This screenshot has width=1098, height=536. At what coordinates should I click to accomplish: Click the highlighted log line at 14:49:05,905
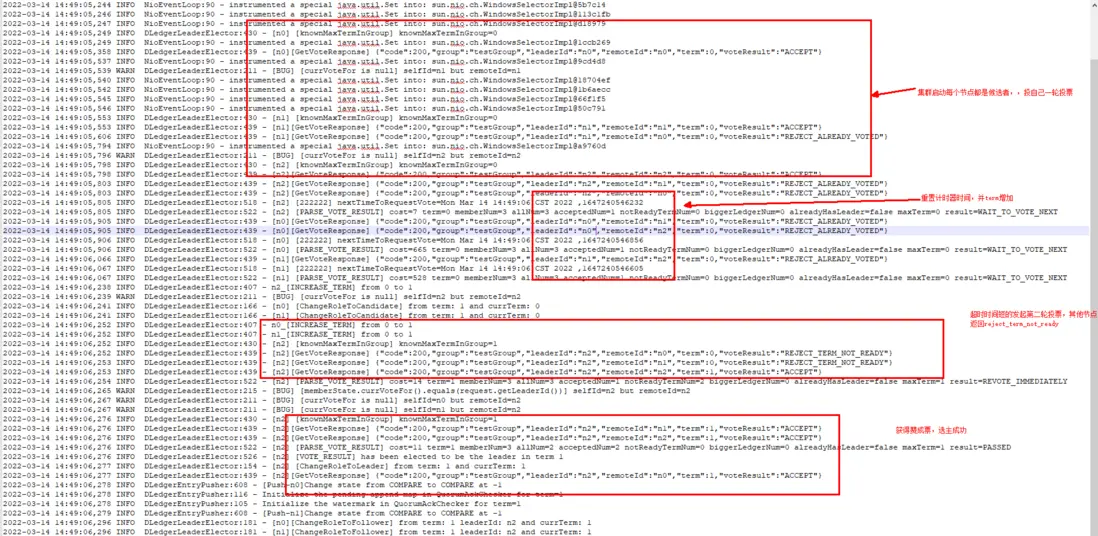click(x=544, y=231)
